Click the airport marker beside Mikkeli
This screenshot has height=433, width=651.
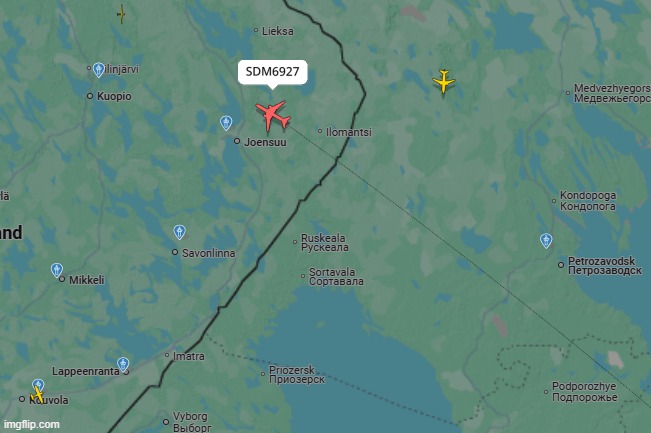click(x=56, y=270)
